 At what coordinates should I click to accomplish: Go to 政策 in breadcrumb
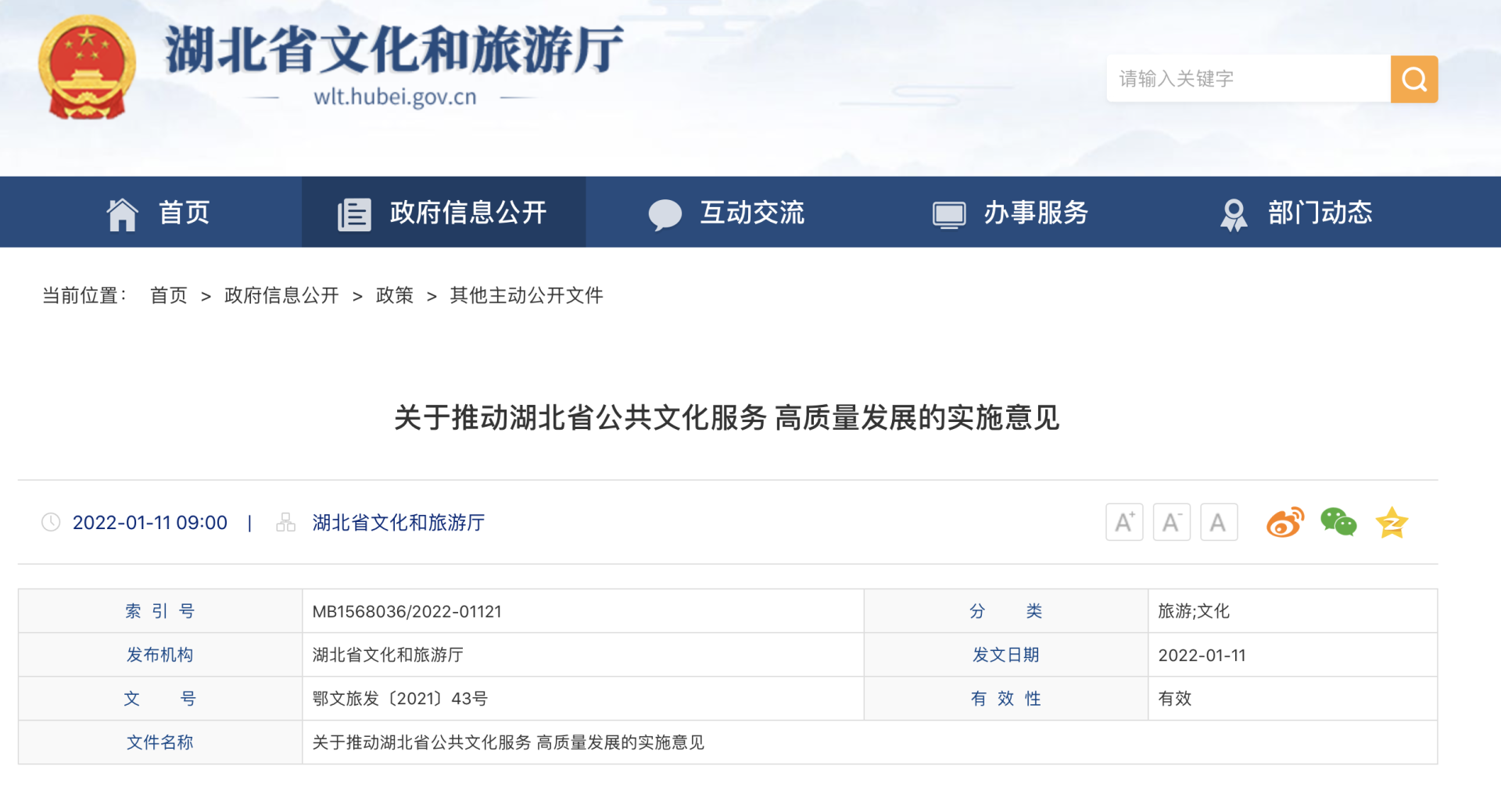coord(395,295)
